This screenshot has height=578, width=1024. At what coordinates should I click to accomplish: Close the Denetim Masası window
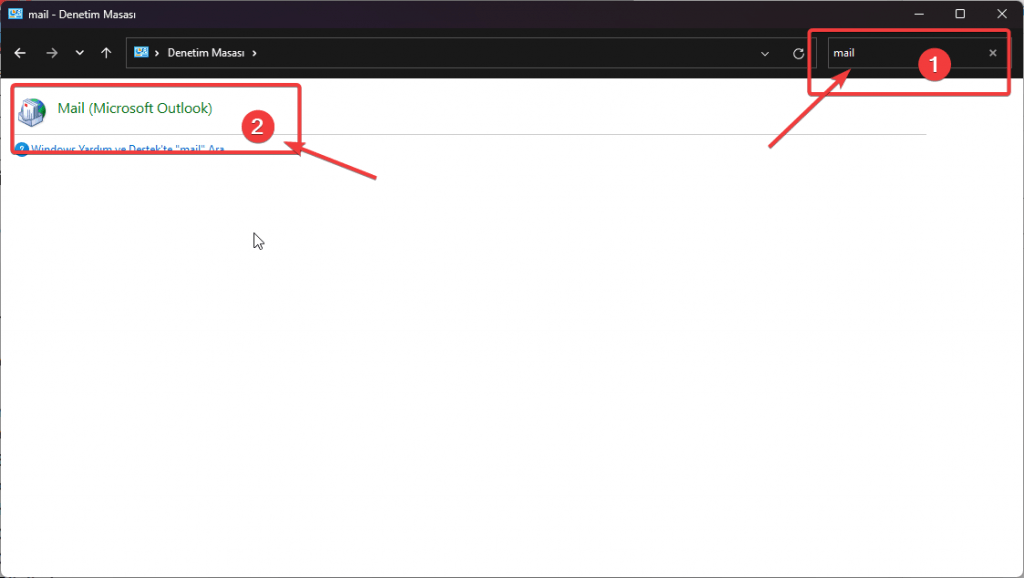click(x=1001, y=14)
